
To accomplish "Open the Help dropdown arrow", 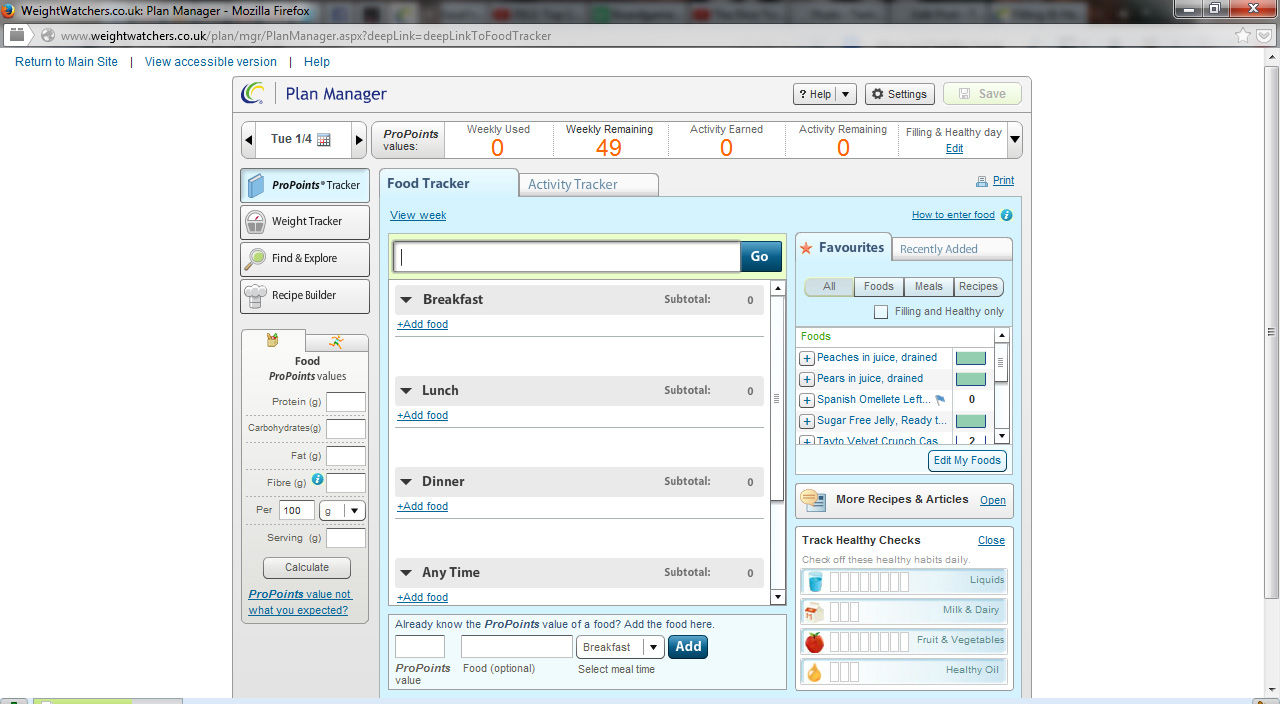I will [846, 94].
